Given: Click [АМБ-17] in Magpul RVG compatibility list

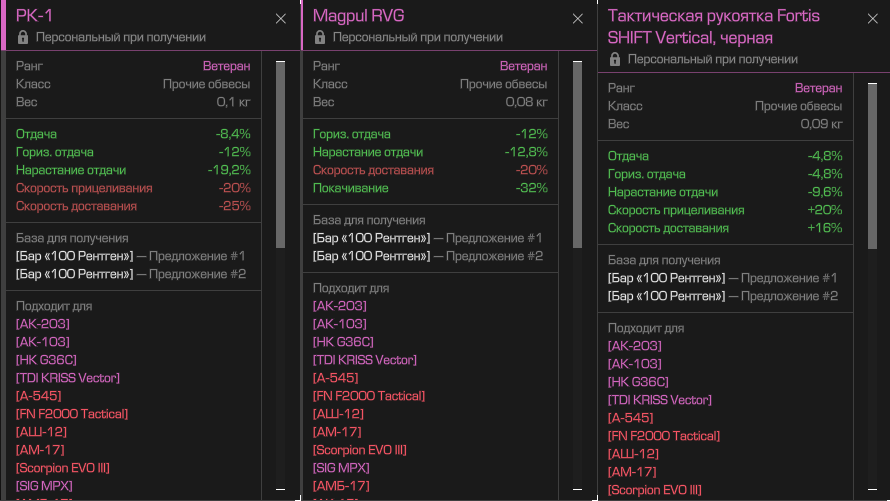Looking at the screenshot, I should [x=341, y=486].
